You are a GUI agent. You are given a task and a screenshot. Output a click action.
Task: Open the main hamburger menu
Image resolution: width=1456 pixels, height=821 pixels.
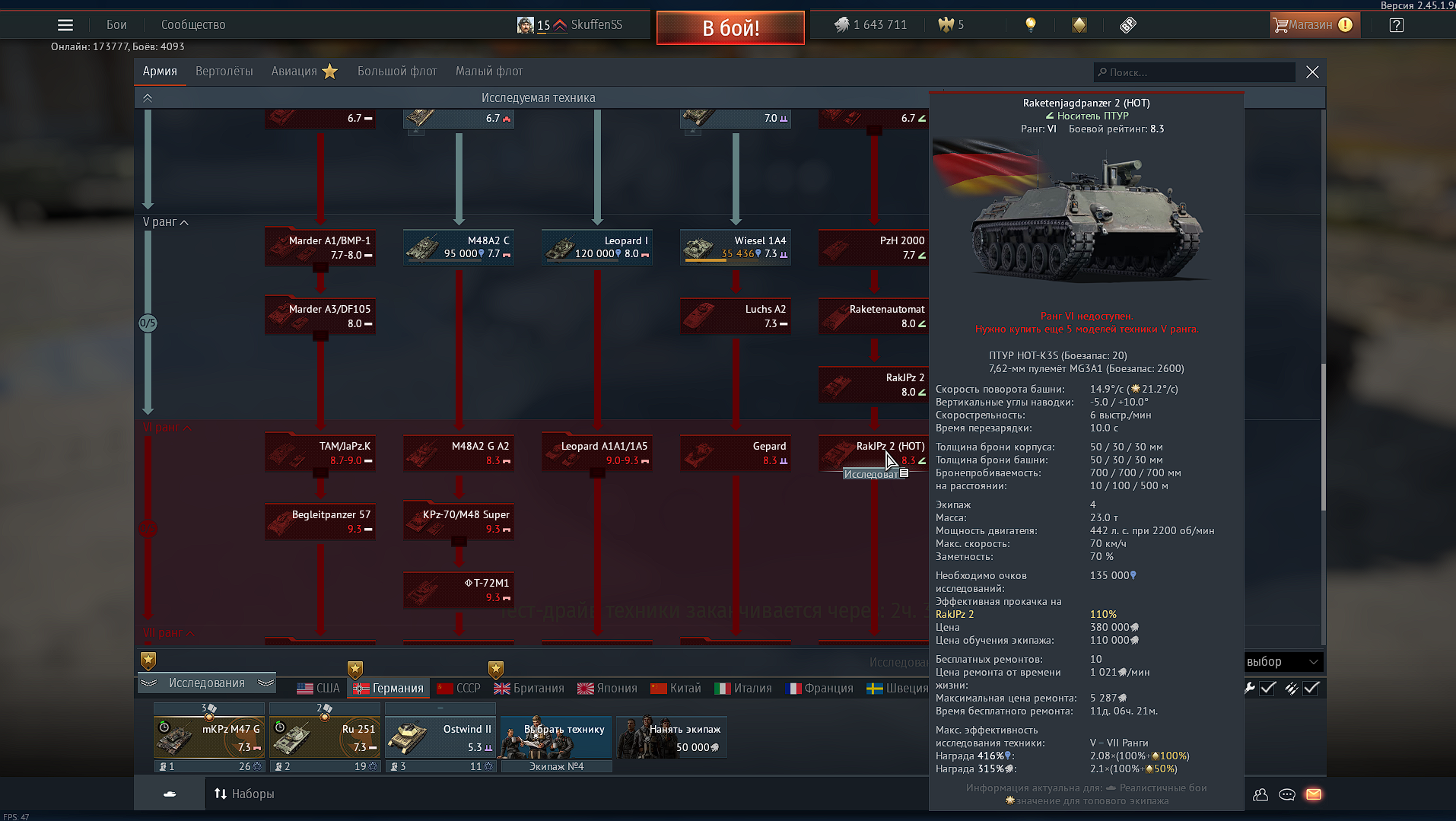coord(65,25)
